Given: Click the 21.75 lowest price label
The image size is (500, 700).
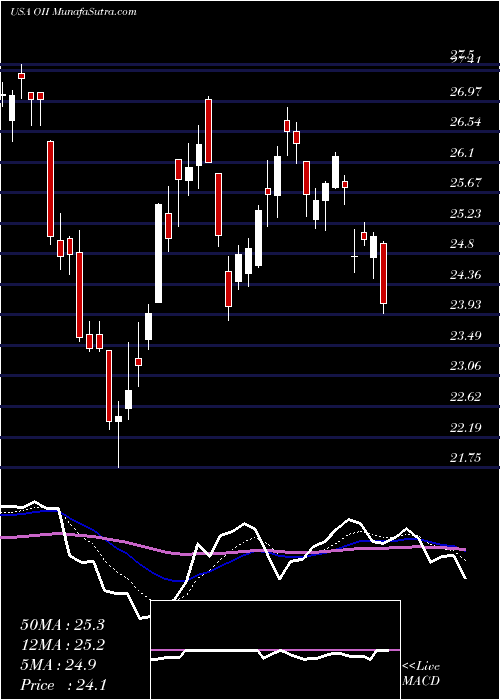Looking at the screenshot, I should [466, 458].
